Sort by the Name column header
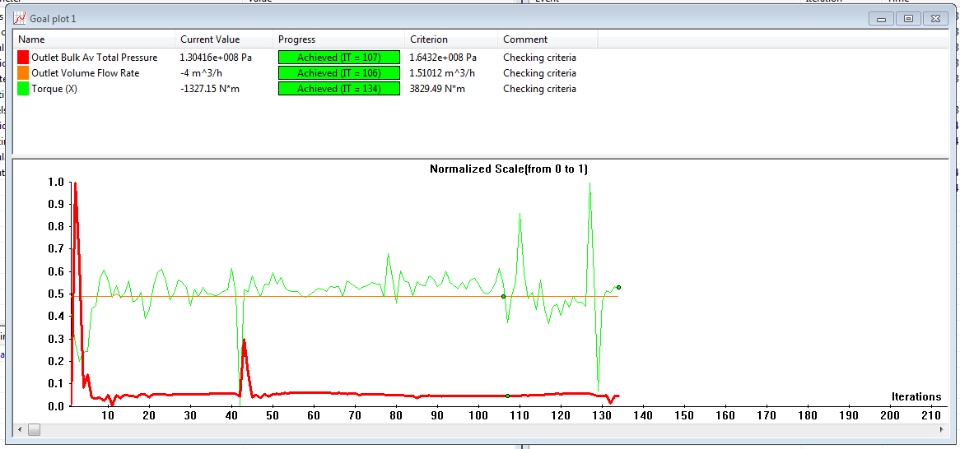The height and width of the screenshot is (449, 960). point(94,39)
